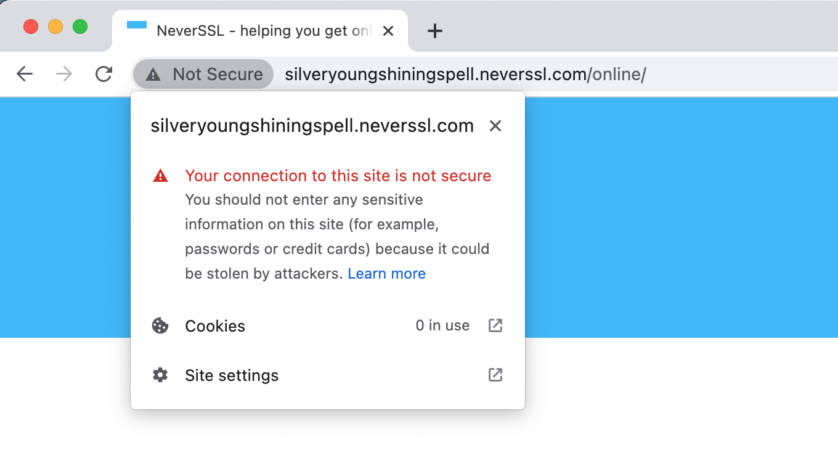The height and width of the screenshot is (450, 838).
Task: Click the blue NeverSSL tab favicon
Action: 137,27
